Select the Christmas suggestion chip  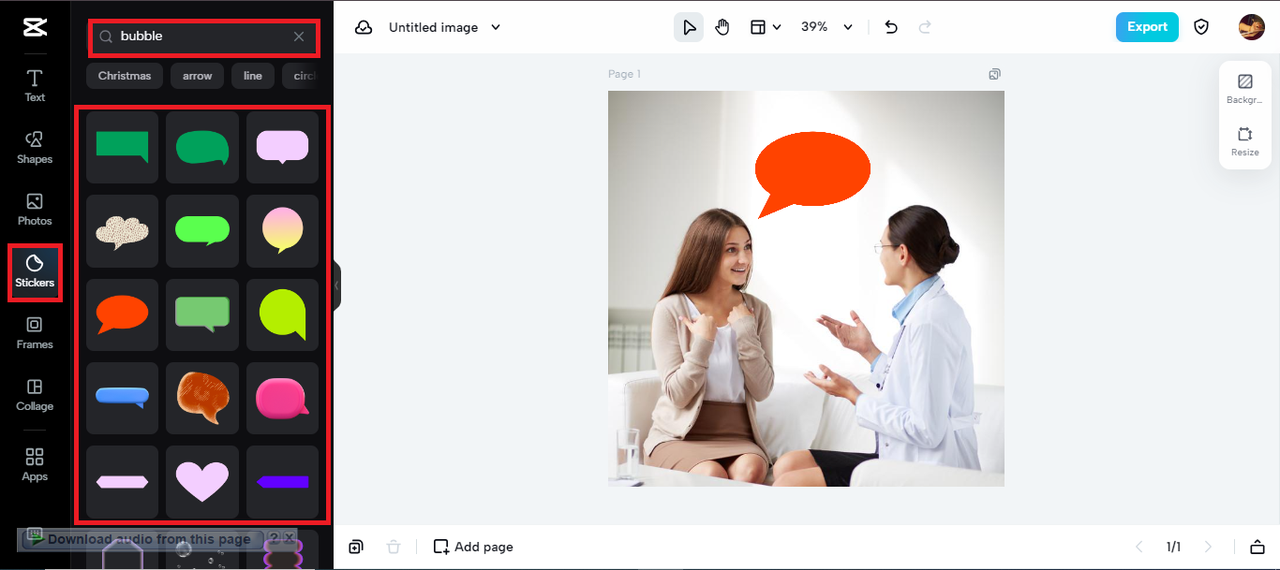tap(125, 76)
